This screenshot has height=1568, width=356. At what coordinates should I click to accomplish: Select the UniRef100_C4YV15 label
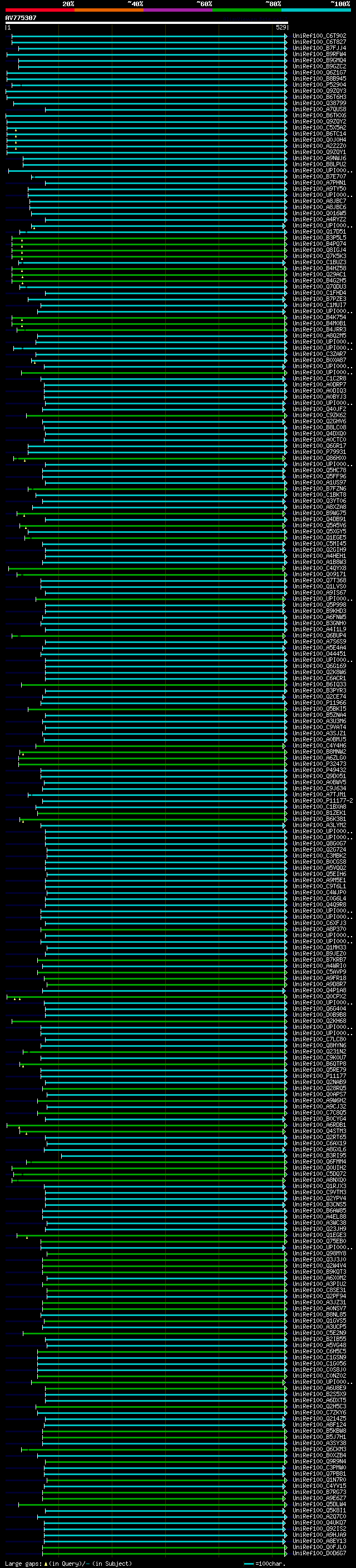point(319,1485)
